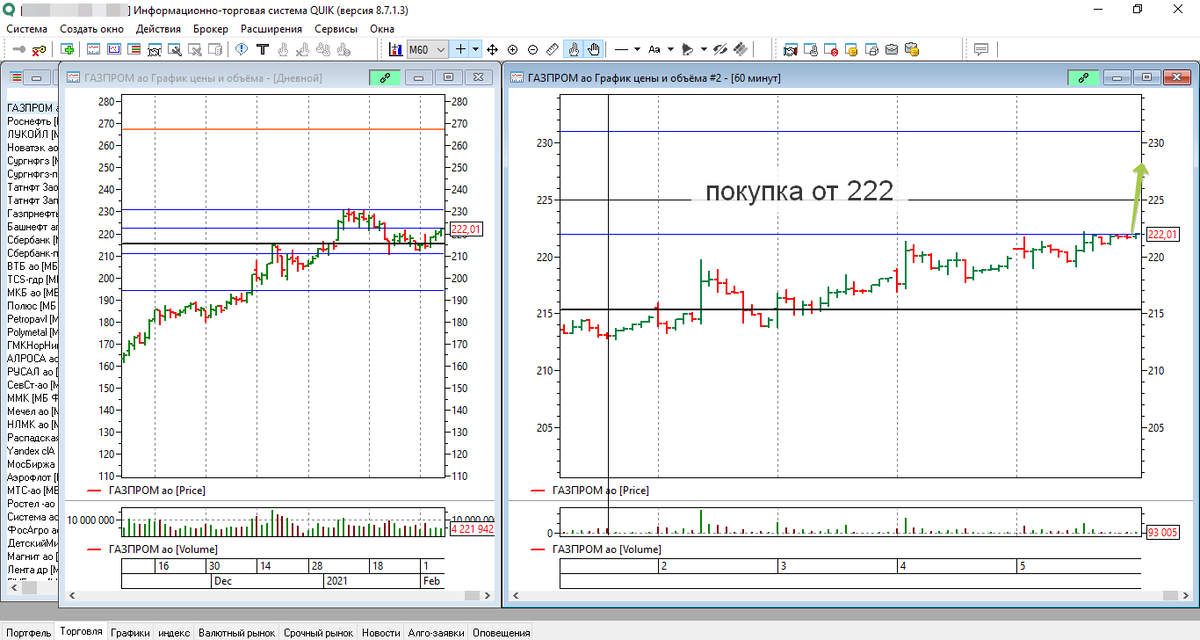Click the printer window icon in toolbar
Viewport: 1200px width, 640px height.
coord(870,49)
